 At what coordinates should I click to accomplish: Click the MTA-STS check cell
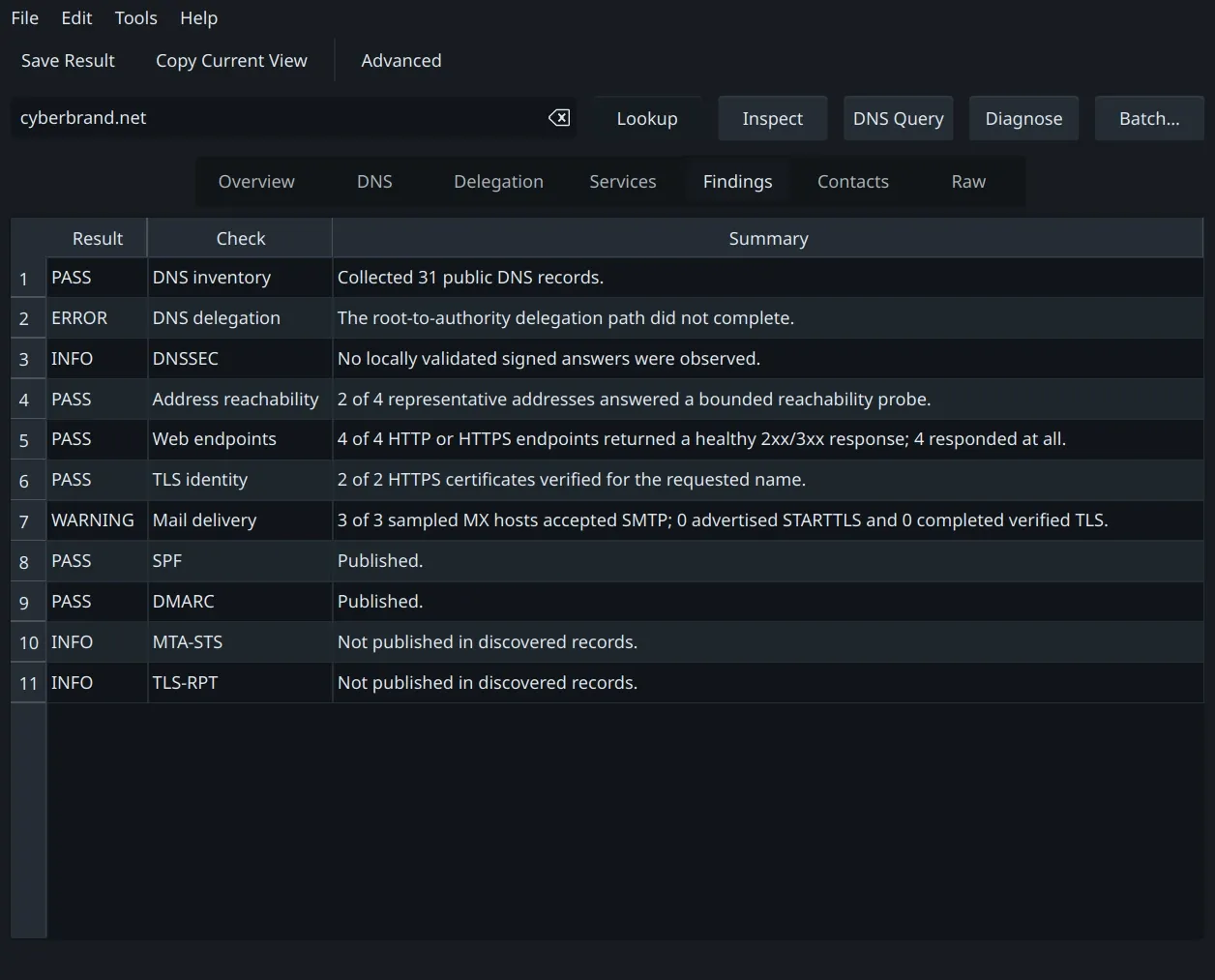click(240, 642)
